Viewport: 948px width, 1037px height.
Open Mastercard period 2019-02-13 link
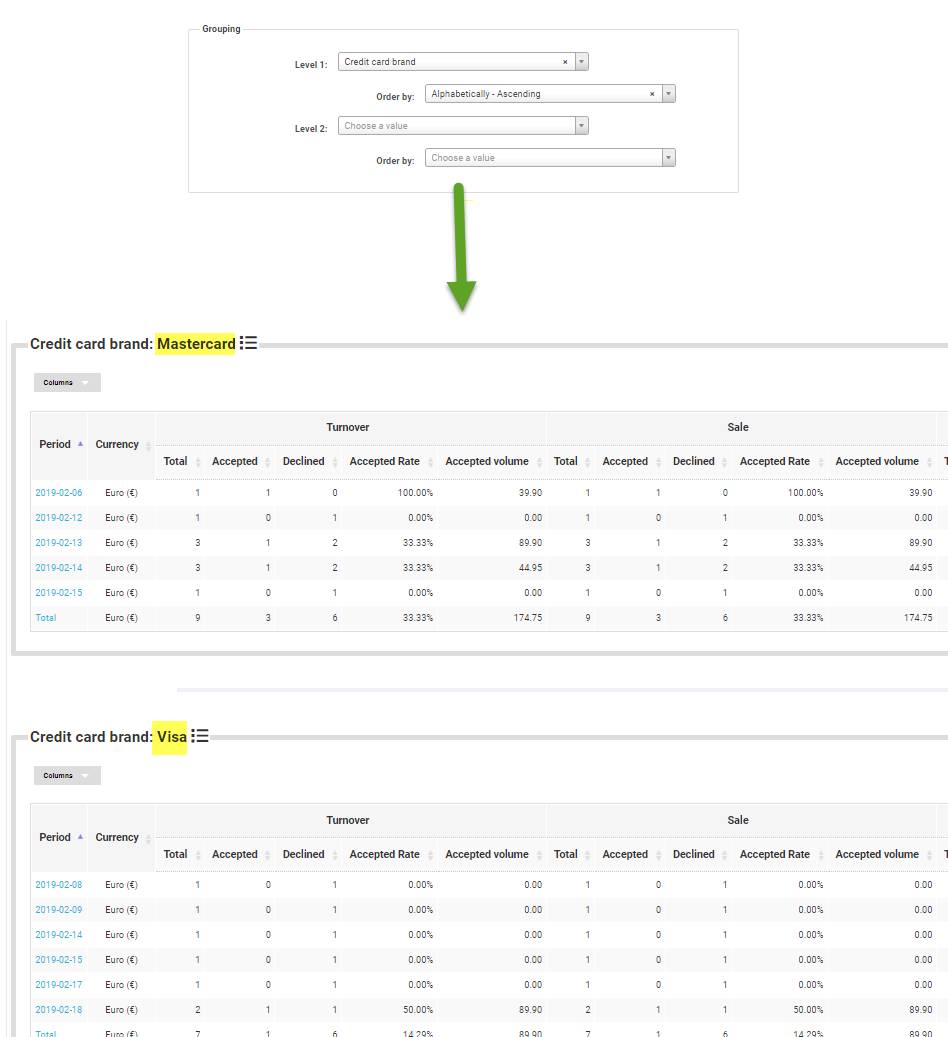59,543
